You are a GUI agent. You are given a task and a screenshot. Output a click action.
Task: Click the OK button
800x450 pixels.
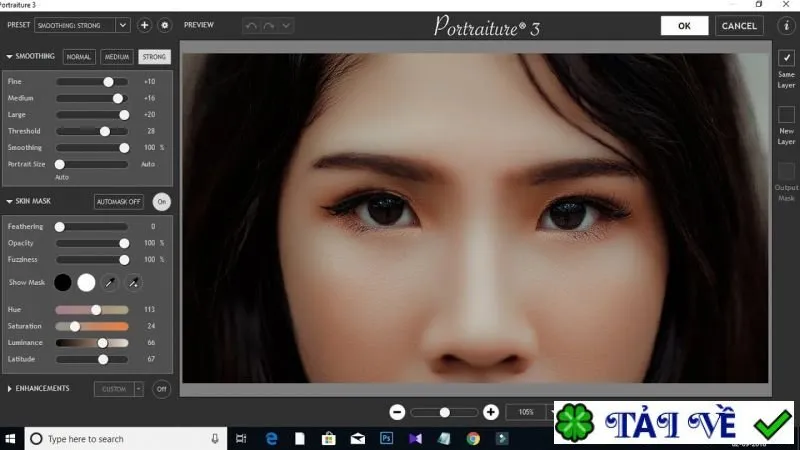click(x=684, y=26)
